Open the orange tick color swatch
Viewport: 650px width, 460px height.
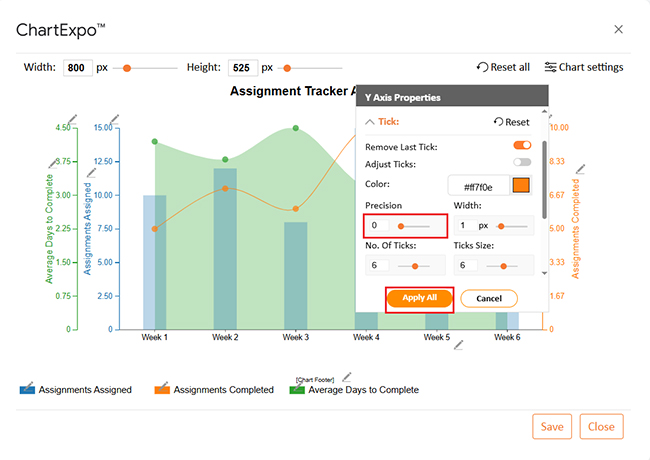coord(520,185)
